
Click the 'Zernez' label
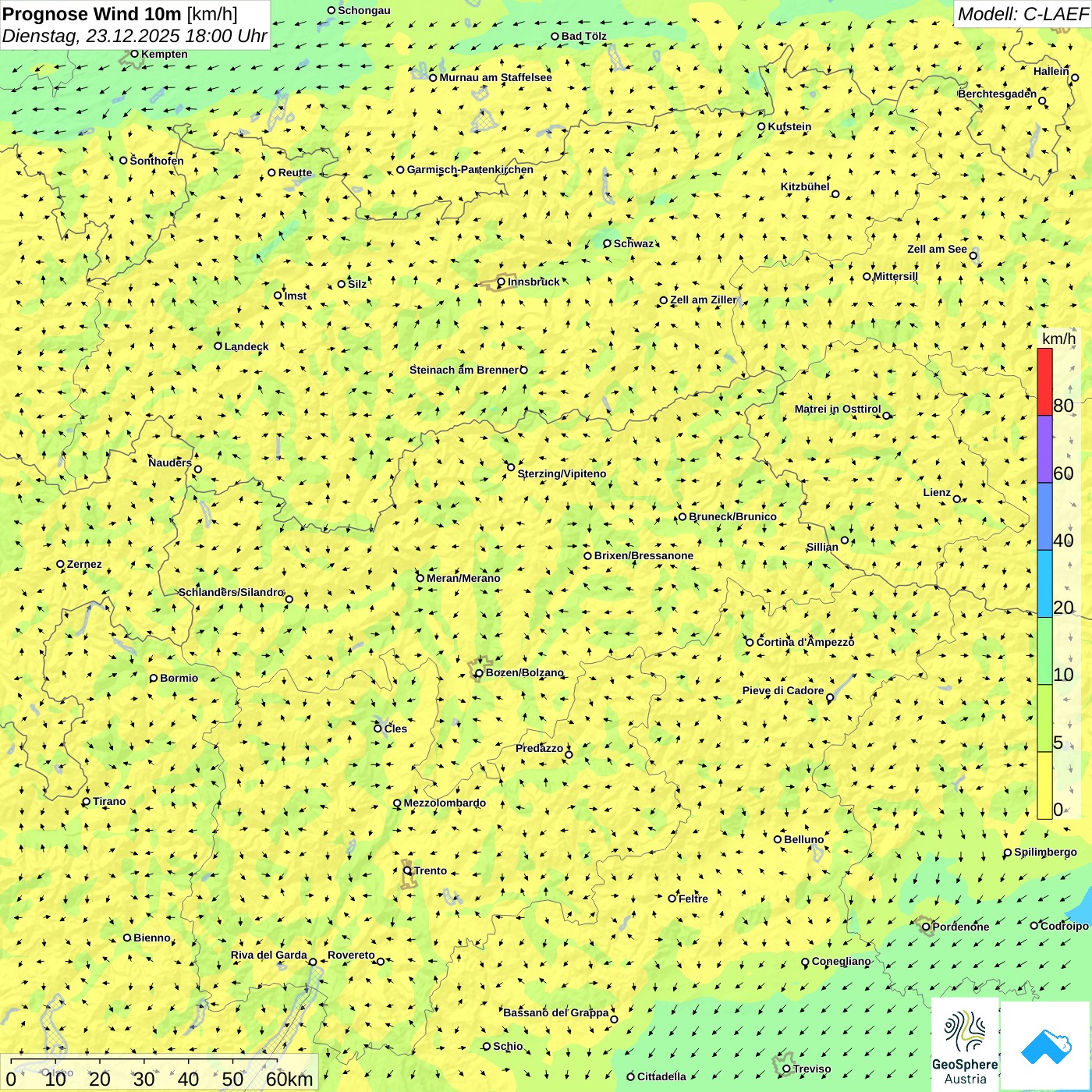pyautogui.click(x=84, y=564)
